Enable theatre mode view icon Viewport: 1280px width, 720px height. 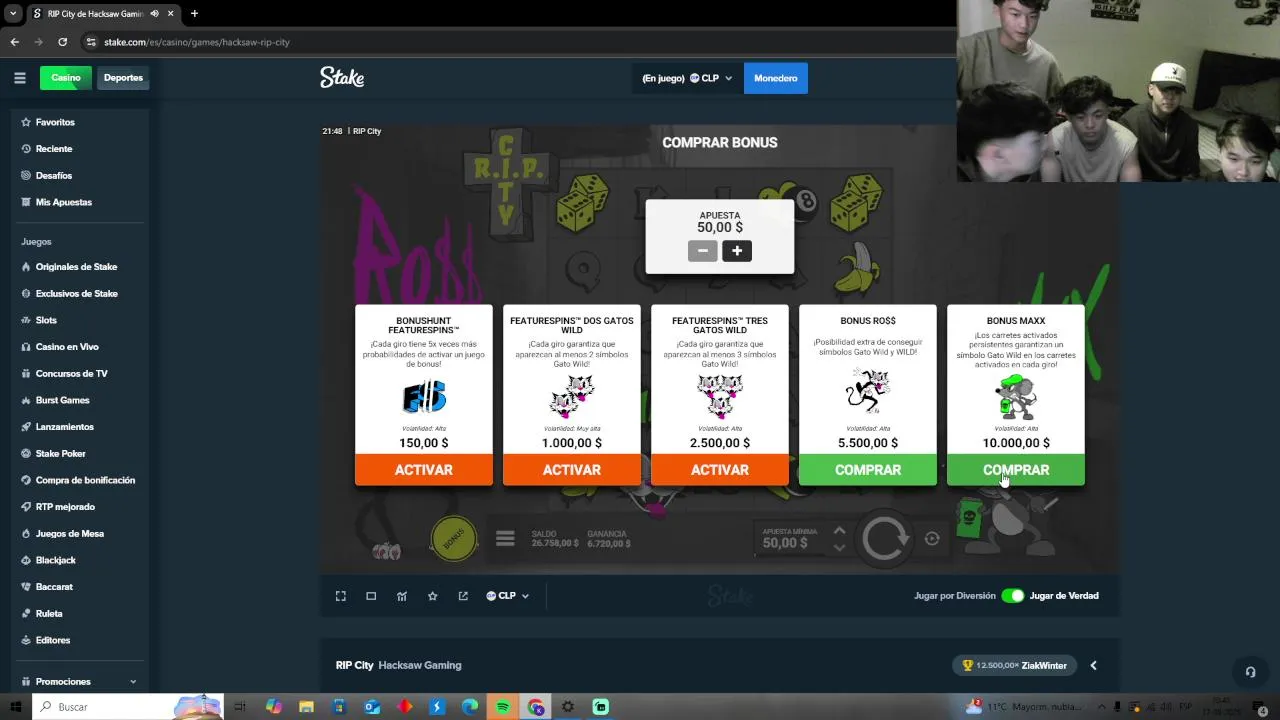pos(371,596)
